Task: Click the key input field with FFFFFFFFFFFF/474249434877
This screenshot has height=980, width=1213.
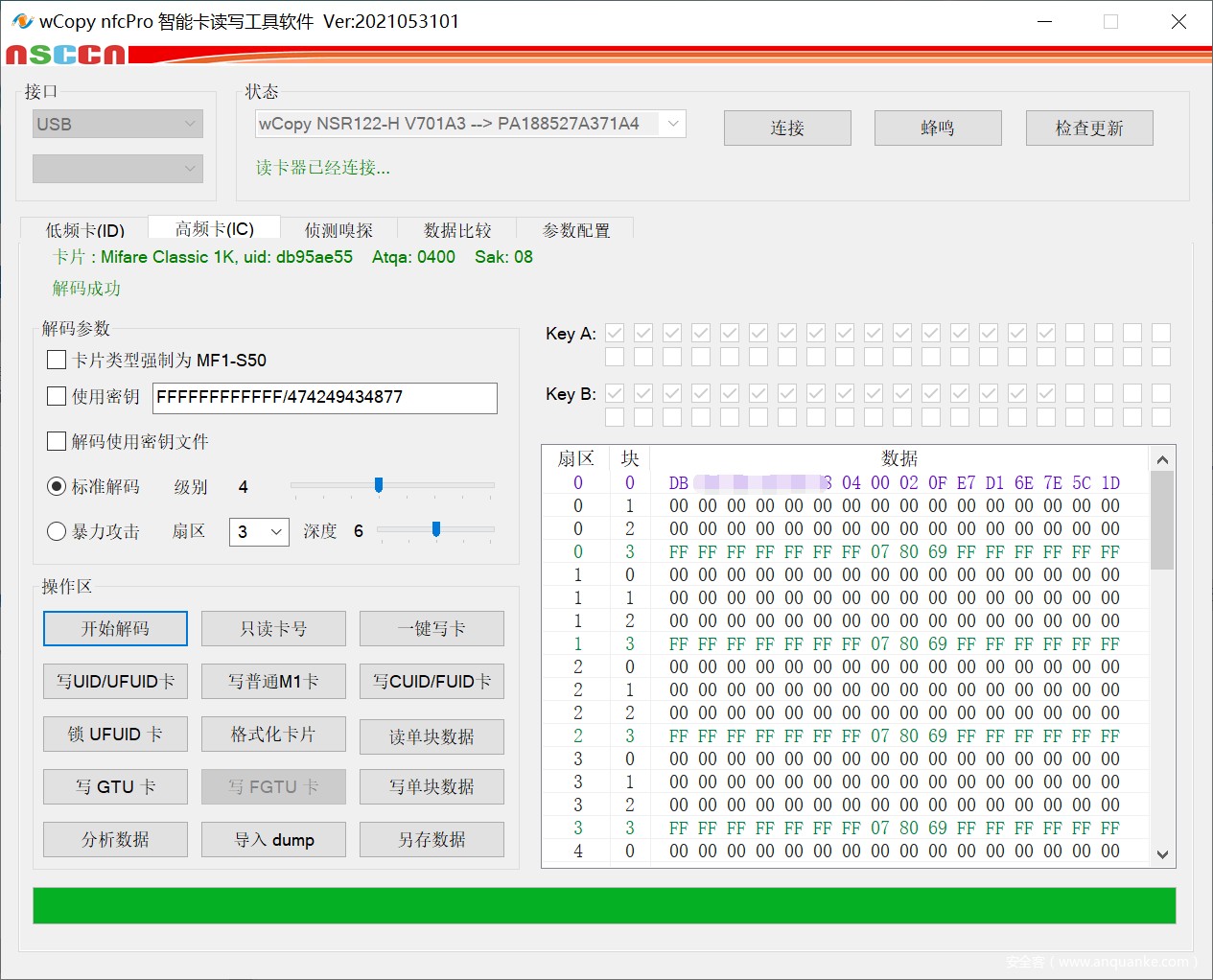Action: coord(325,398)
